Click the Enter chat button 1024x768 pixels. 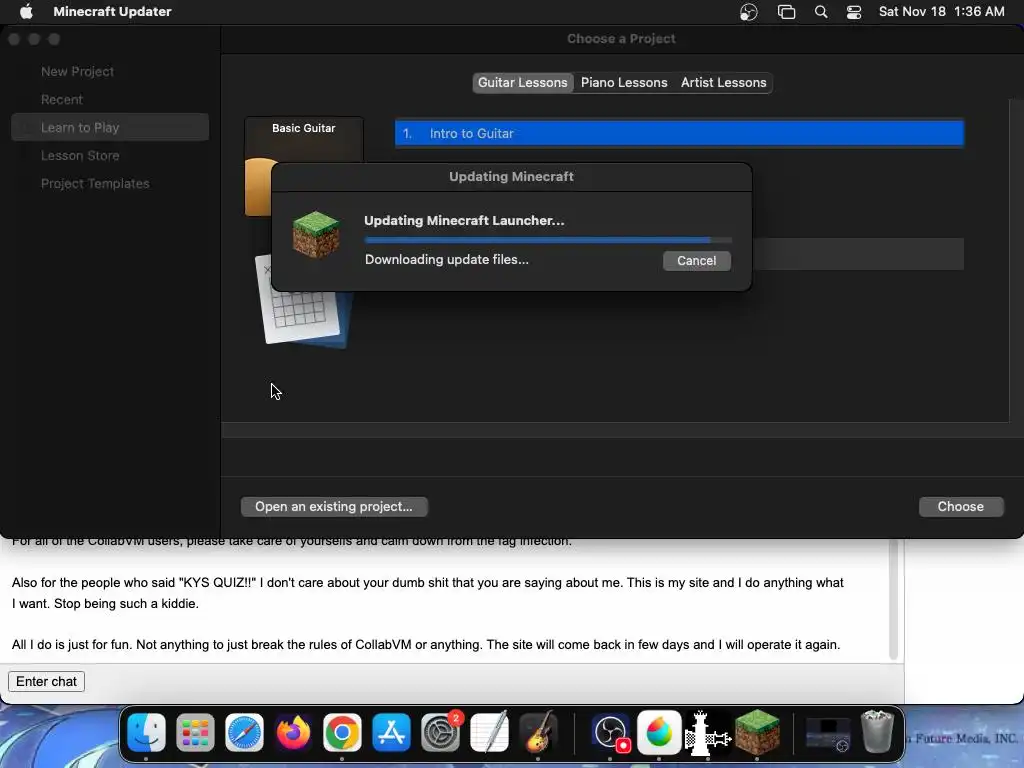tap(46, 682)
